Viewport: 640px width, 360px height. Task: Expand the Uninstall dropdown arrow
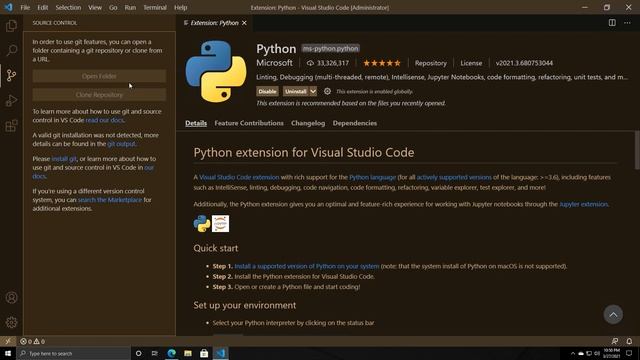(313, 91)
